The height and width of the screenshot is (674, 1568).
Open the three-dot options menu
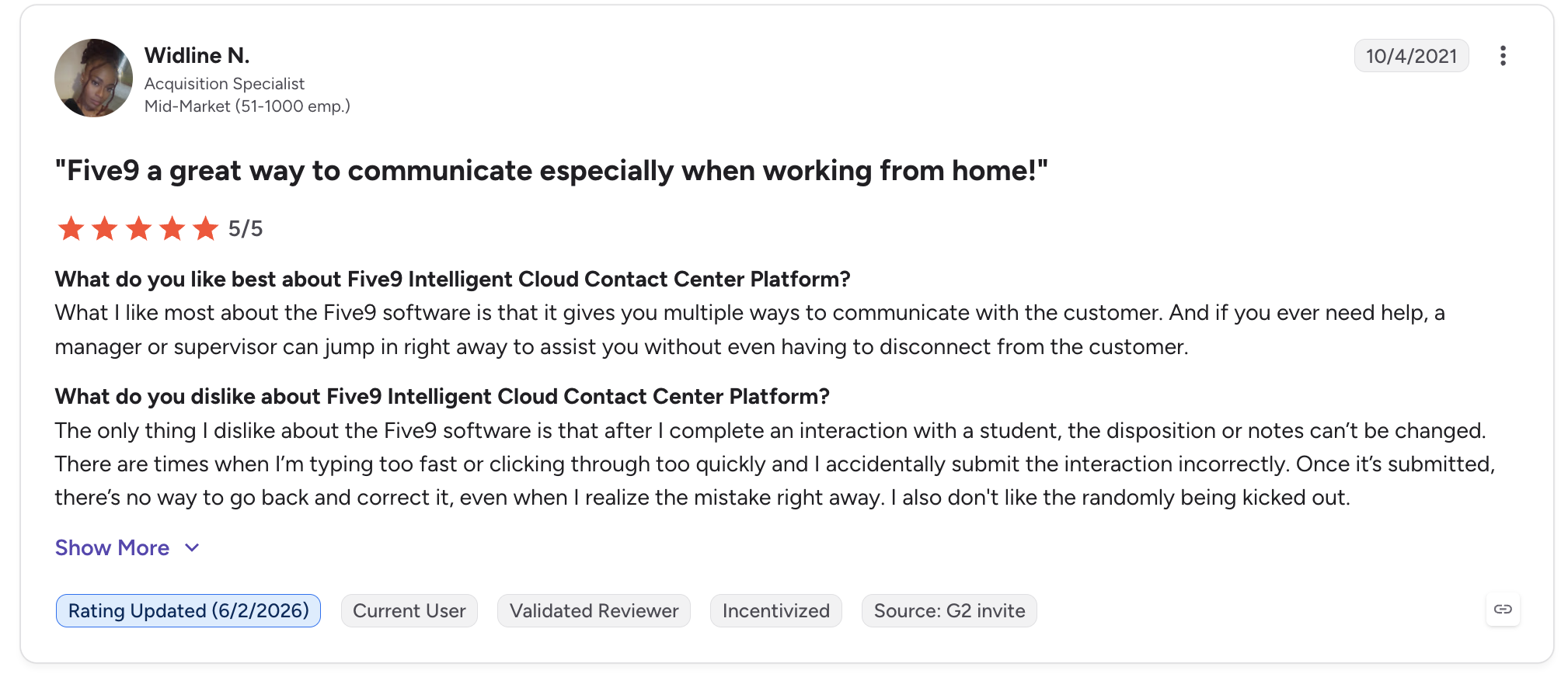coord(1503,56)
